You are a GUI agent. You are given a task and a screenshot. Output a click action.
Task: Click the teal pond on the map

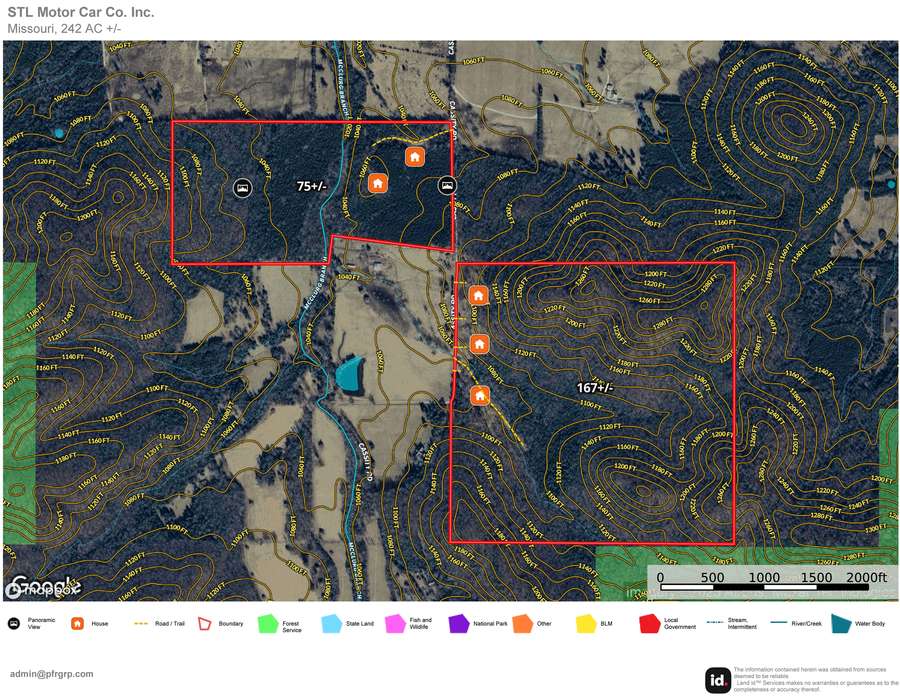[349, 374]
